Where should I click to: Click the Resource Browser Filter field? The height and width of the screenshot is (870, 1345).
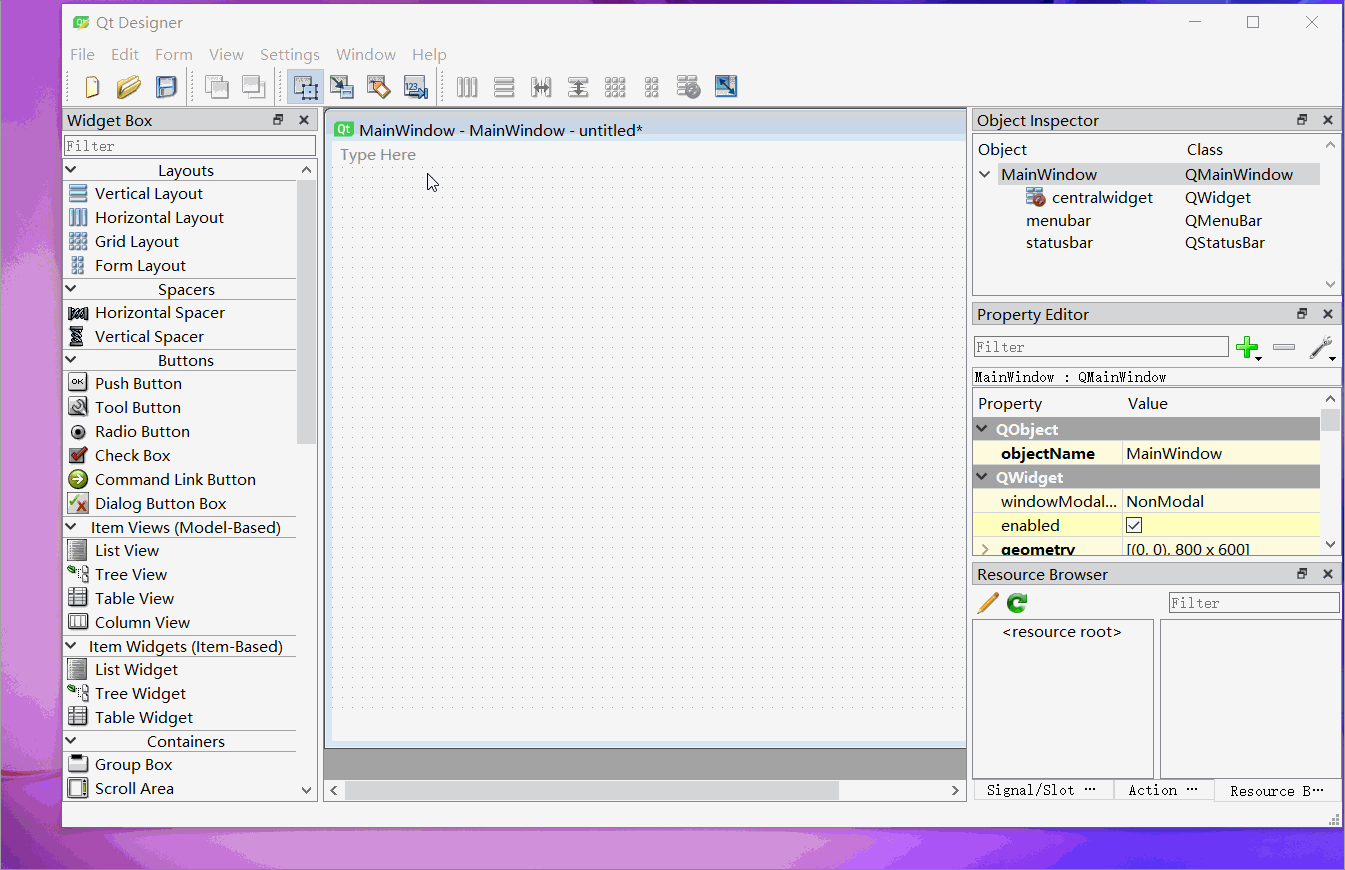[1254, 603]
